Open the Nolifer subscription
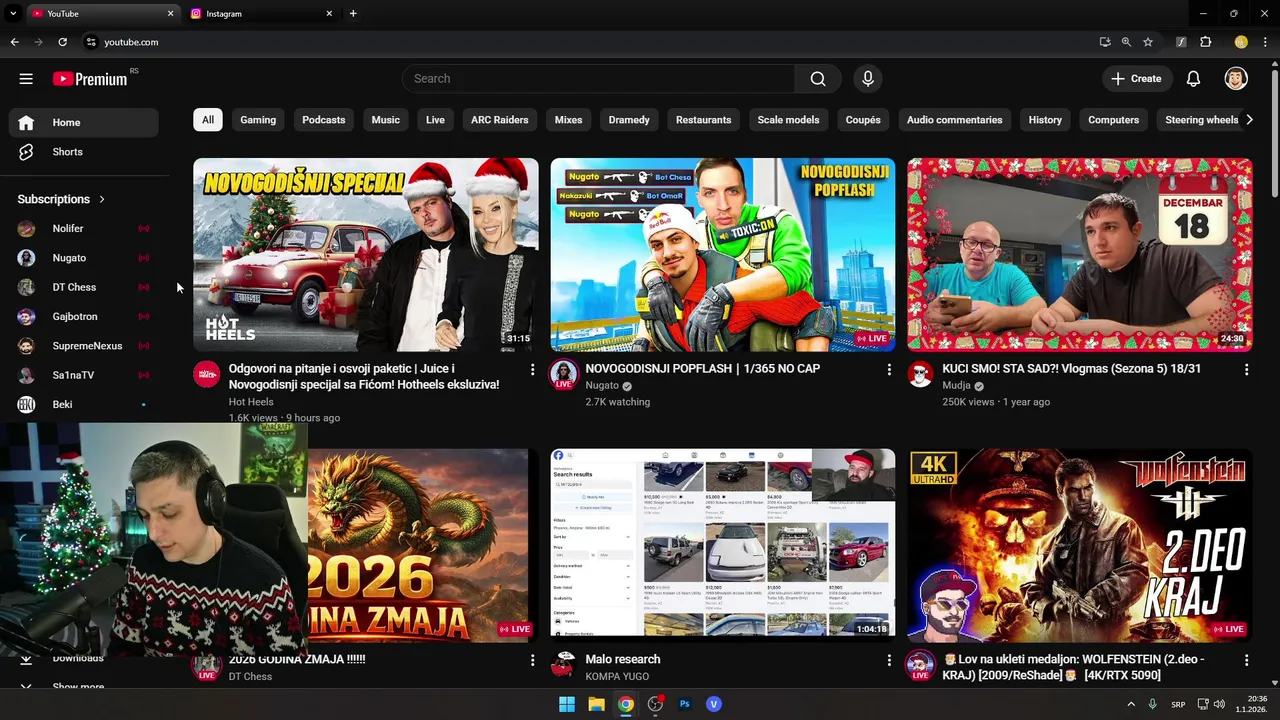Image resolution: width=1280 pixels, height=720 pixels. [x=84, y=228]
